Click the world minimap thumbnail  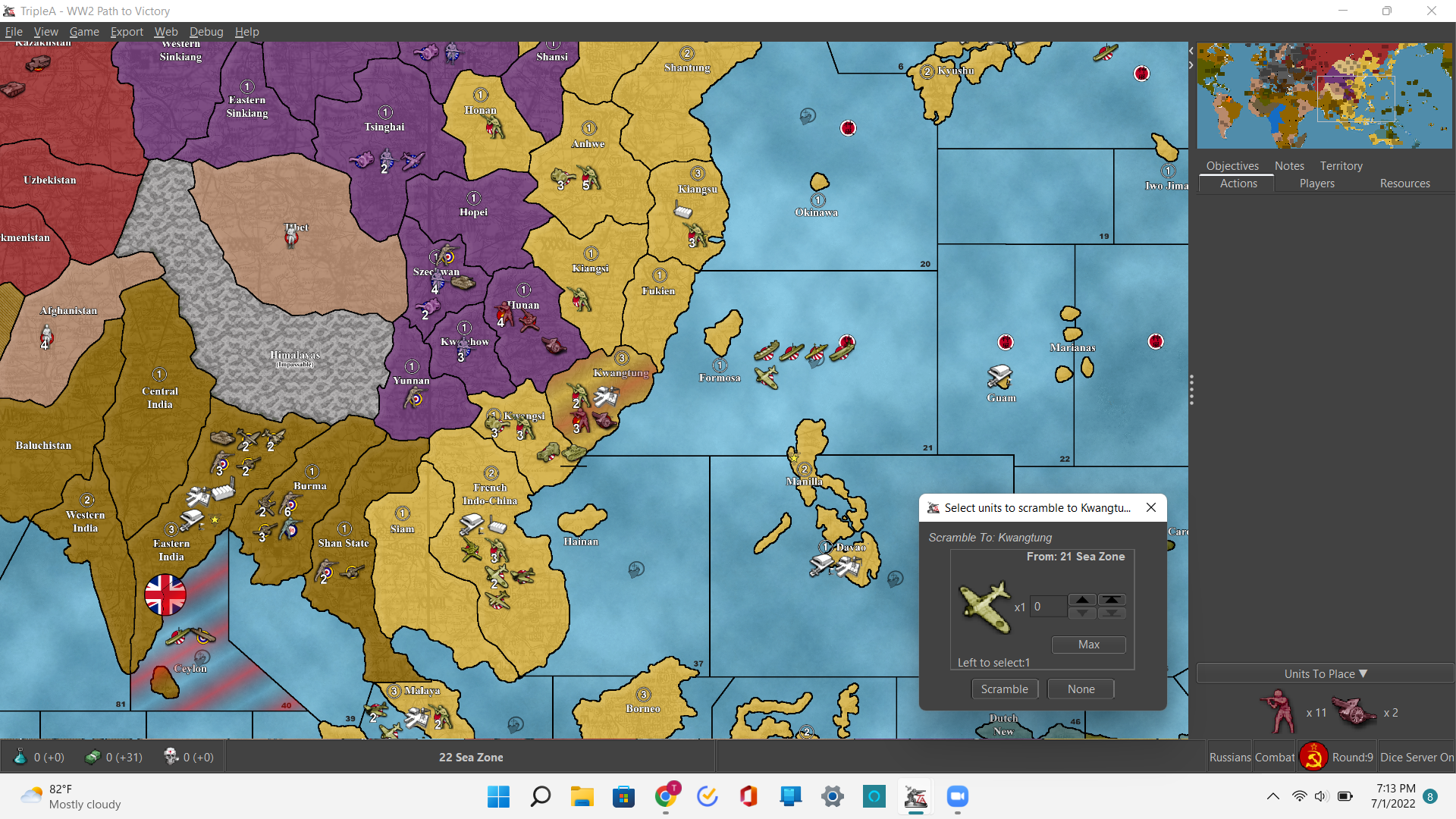point(1323,96)
